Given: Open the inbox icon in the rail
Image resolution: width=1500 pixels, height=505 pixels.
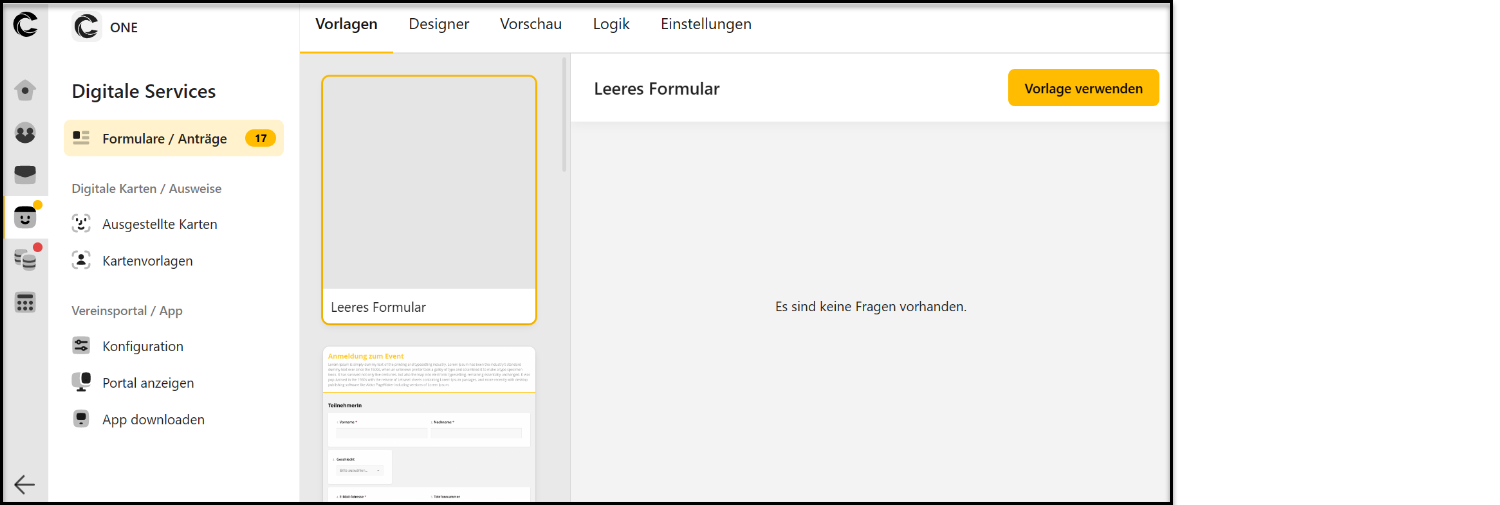Looking at the screenshot, I should [x=25, y=175].
